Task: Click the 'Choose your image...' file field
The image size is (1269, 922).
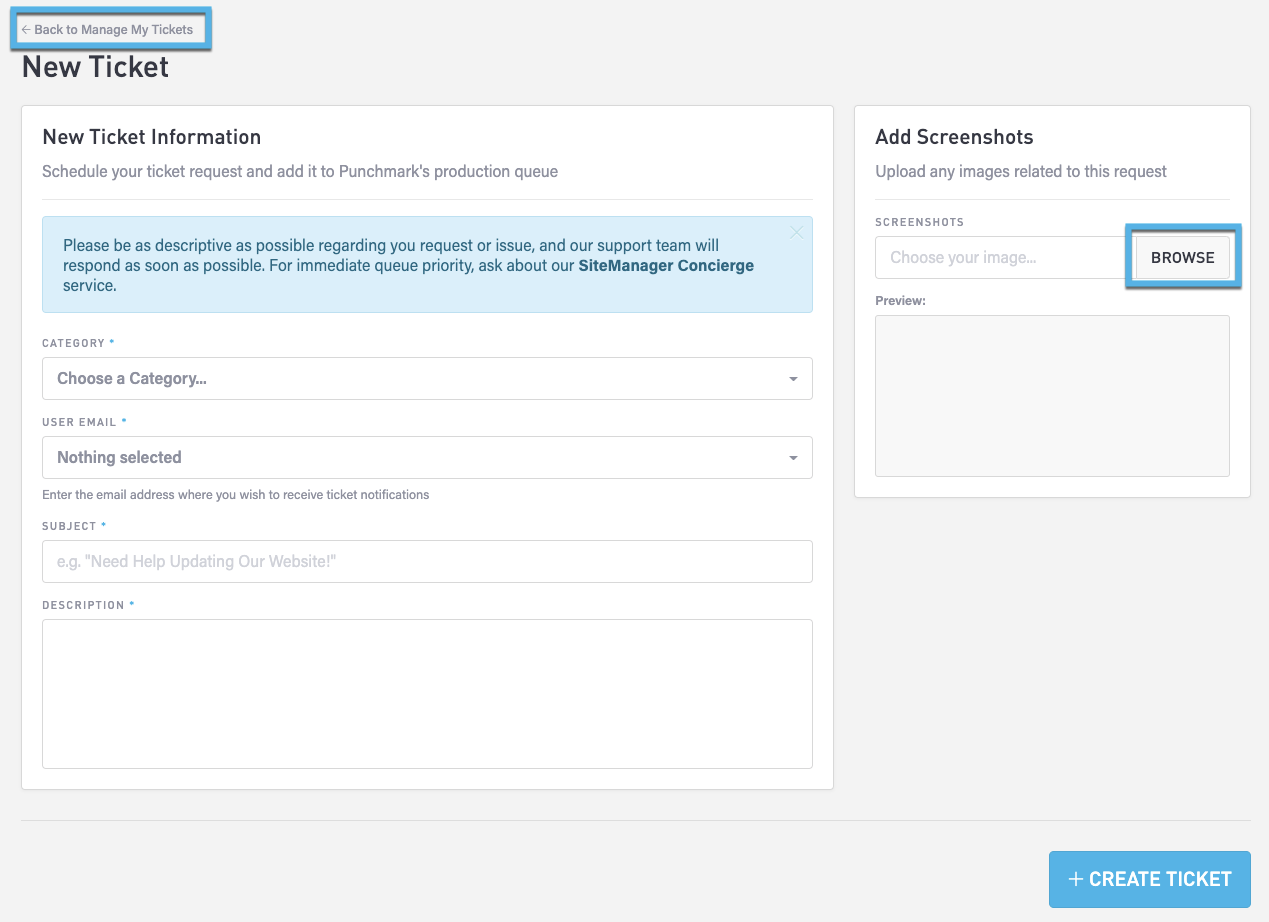Action: 1001,258
